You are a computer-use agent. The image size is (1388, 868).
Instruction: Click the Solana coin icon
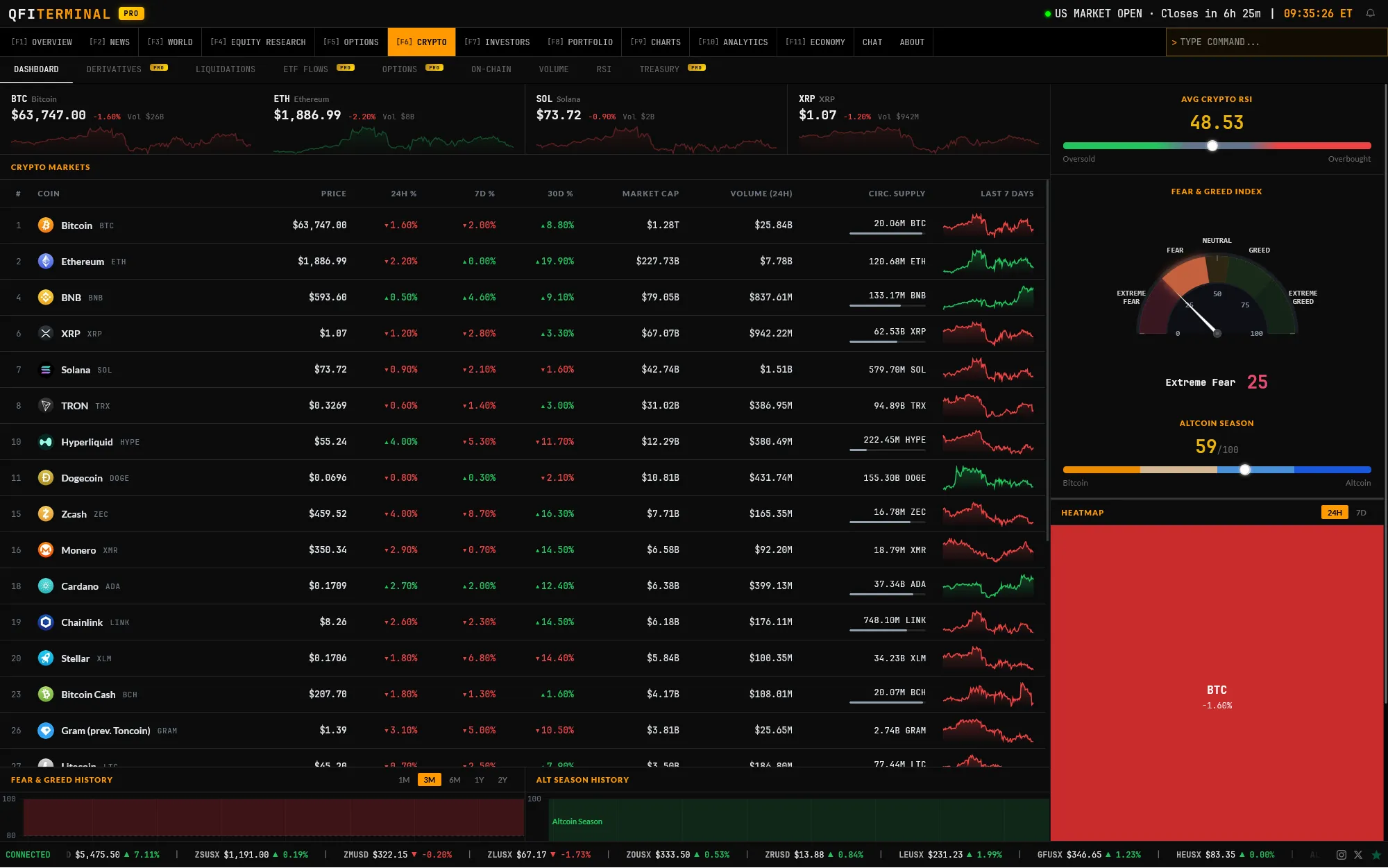point(46,370)
